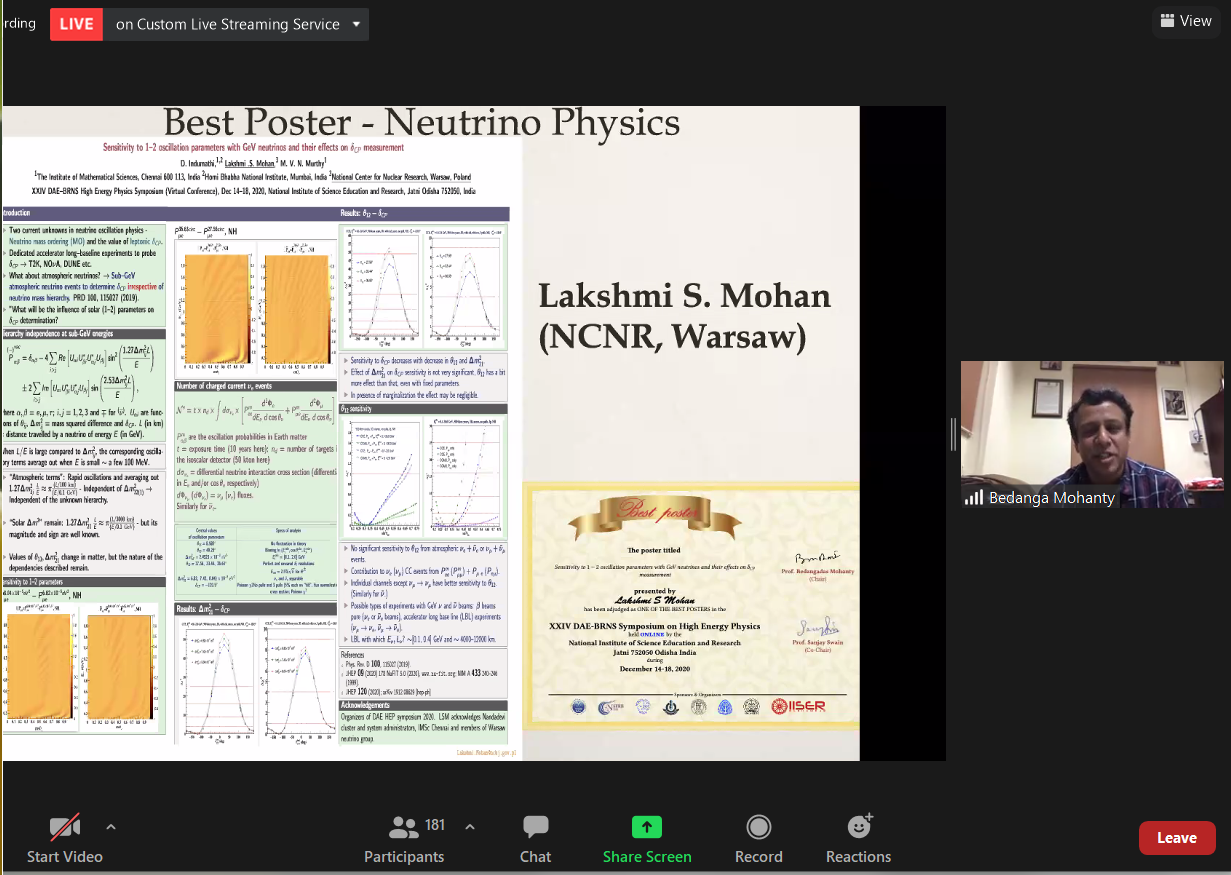Click the 'Bedanga Mohanty' name label

1051,497
